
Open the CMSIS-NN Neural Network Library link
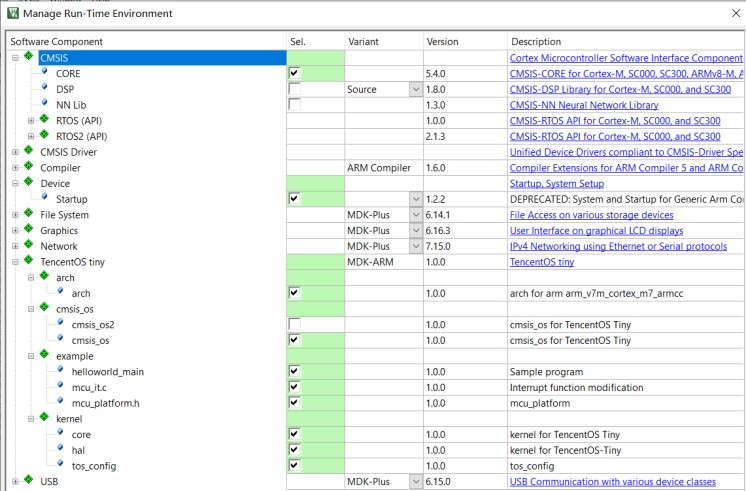[x=584, y=105]
